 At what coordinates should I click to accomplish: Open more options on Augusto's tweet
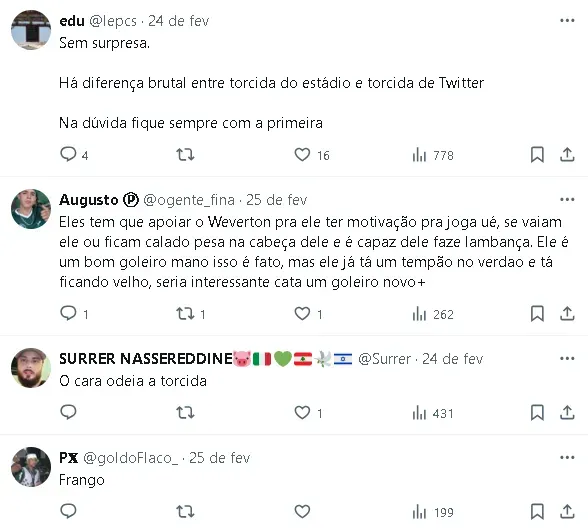(x=567, y=200)
